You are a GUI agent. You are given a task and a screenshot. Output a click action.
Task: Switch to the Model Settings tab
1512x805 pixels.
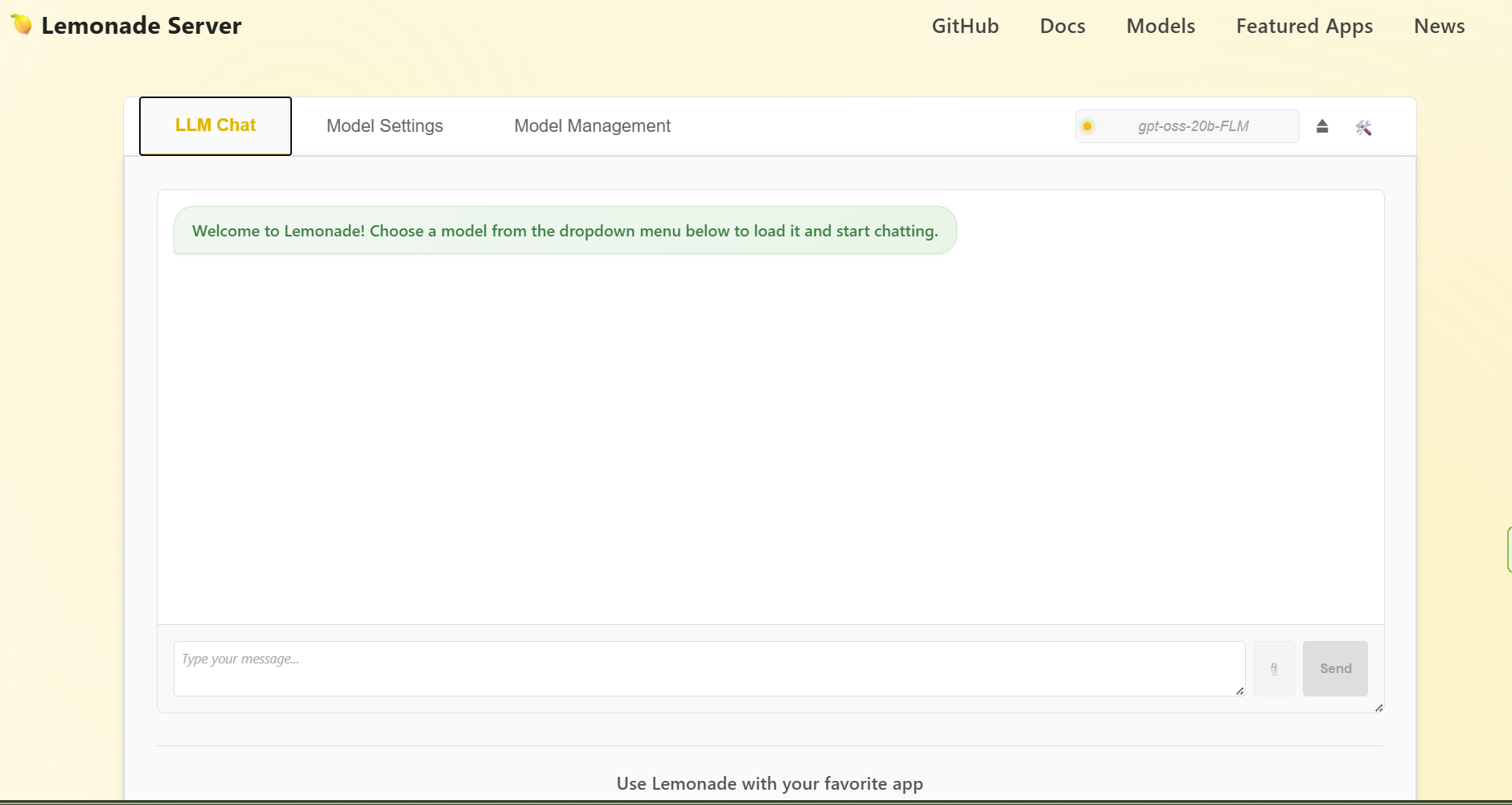pos(384,126)
